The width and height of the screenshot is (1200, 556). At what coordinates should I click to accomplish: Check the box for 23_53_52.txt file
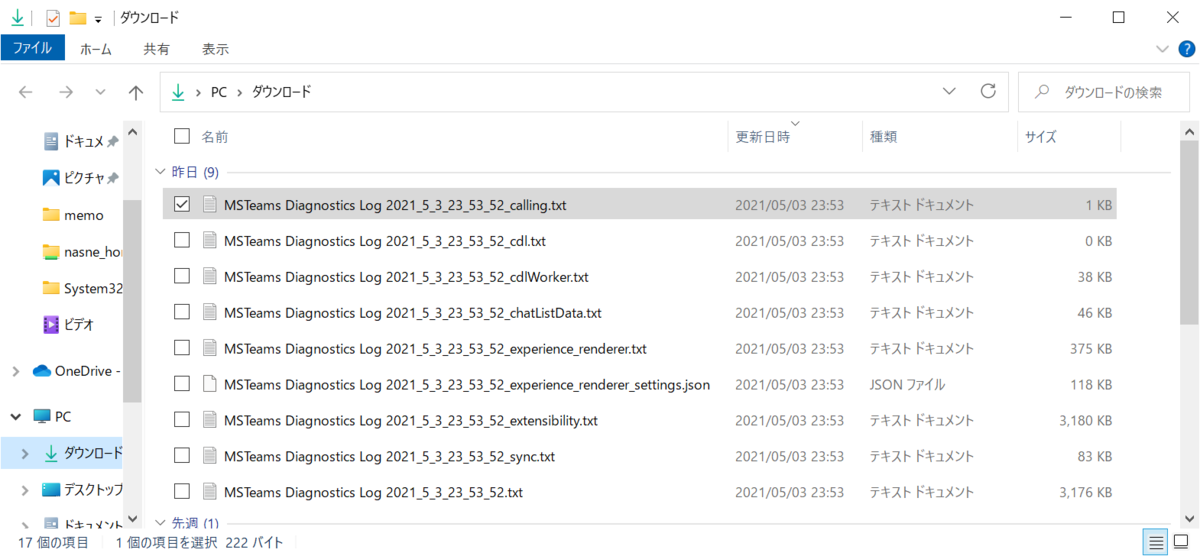point(181,492)
